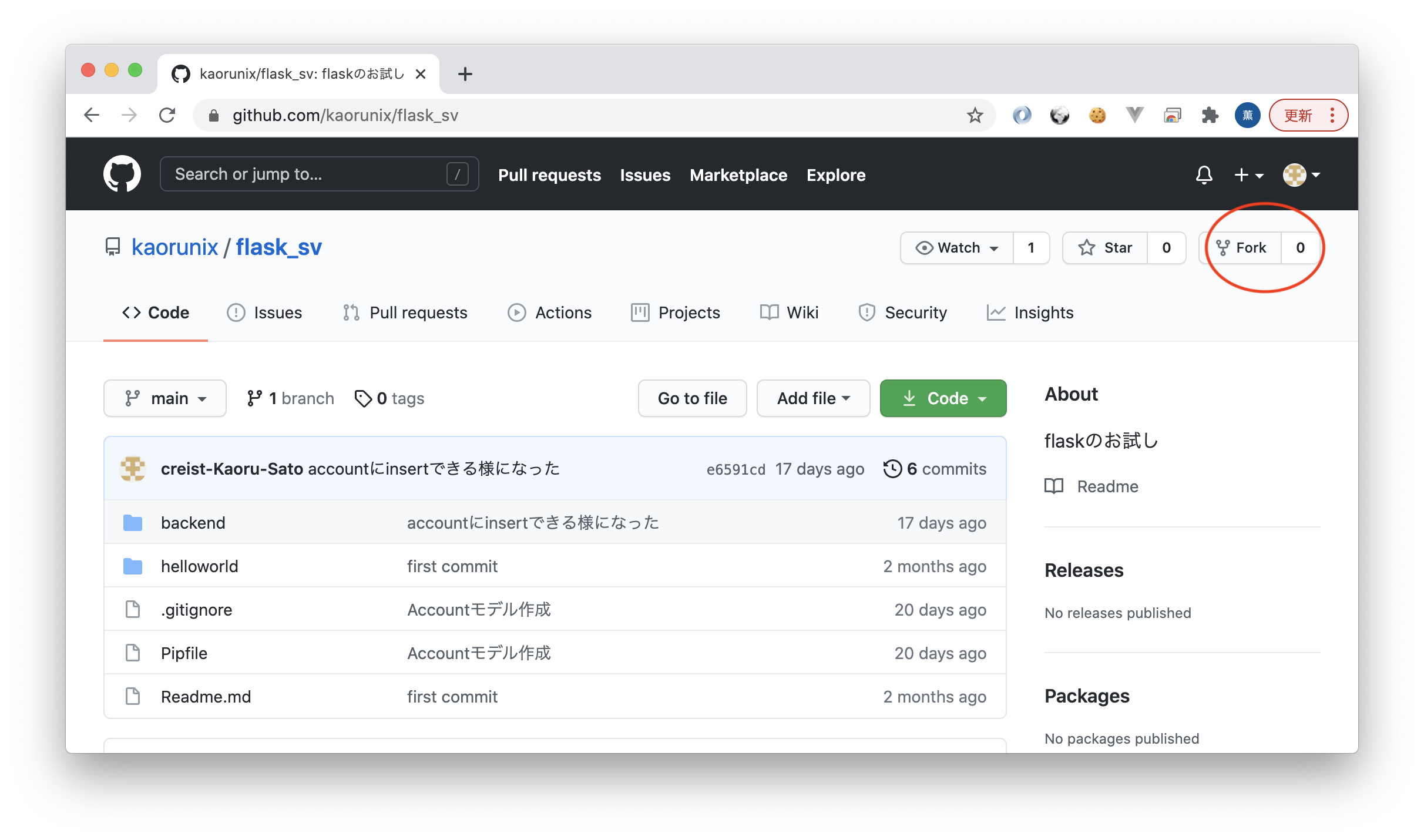This screenshot has width=1424, height=840.
Task: Open the Chrome extensions puzzle icon
Action: point(1210,115)
